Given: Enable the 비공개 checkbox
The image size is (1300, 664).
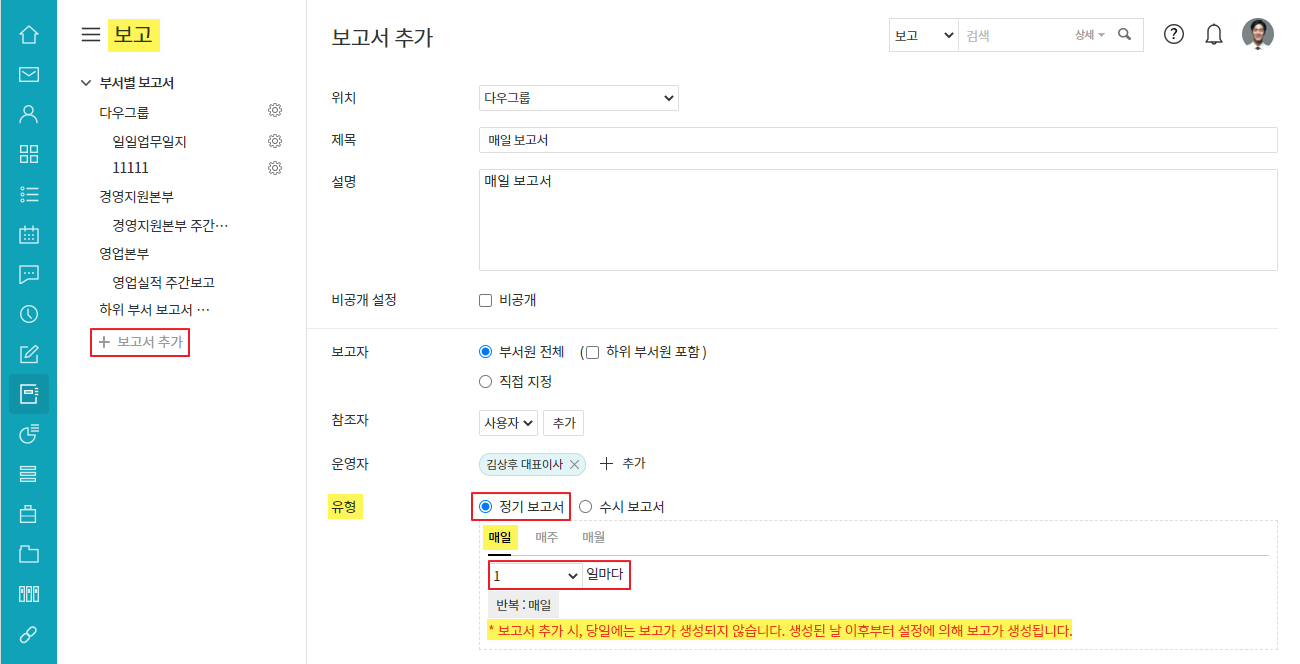Looking at the screenshot, I should pyautogui.click(x=486, y=300).
